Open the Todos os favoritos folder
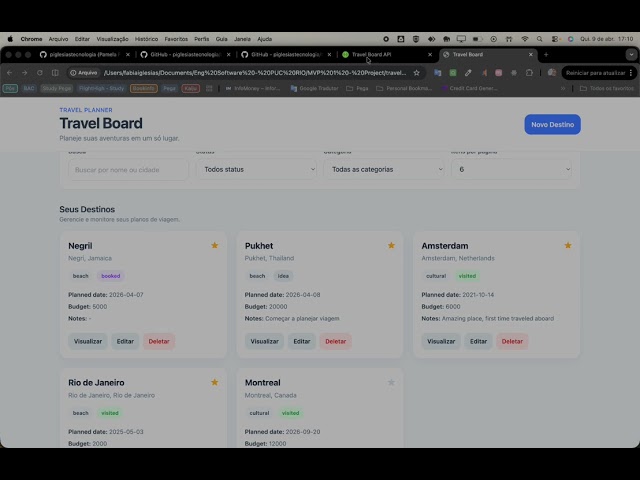The image size is (640, 480). 607,88
